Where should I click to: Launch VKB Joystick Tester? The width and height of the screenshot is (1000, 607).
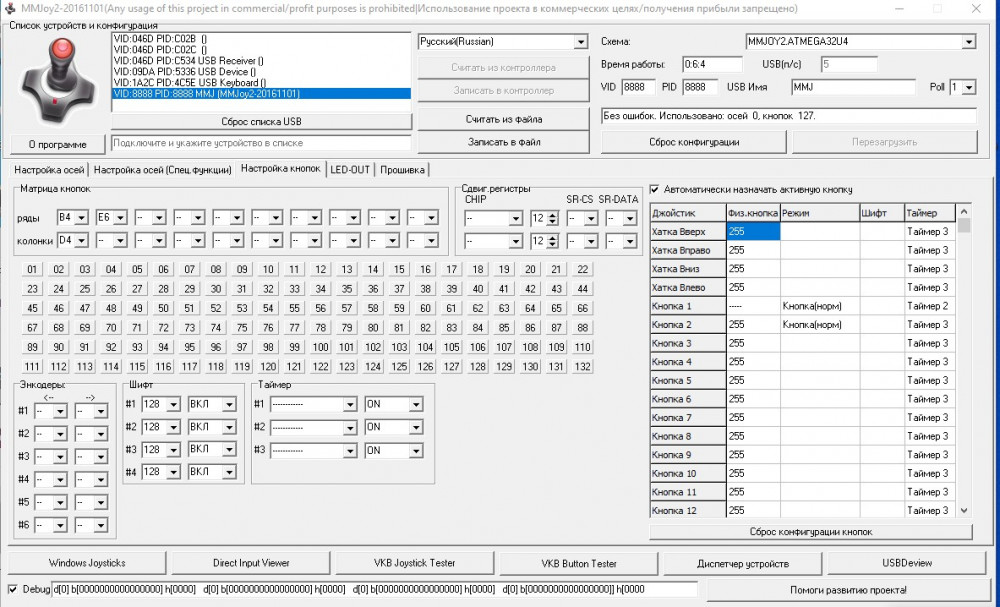coord(414,563)
